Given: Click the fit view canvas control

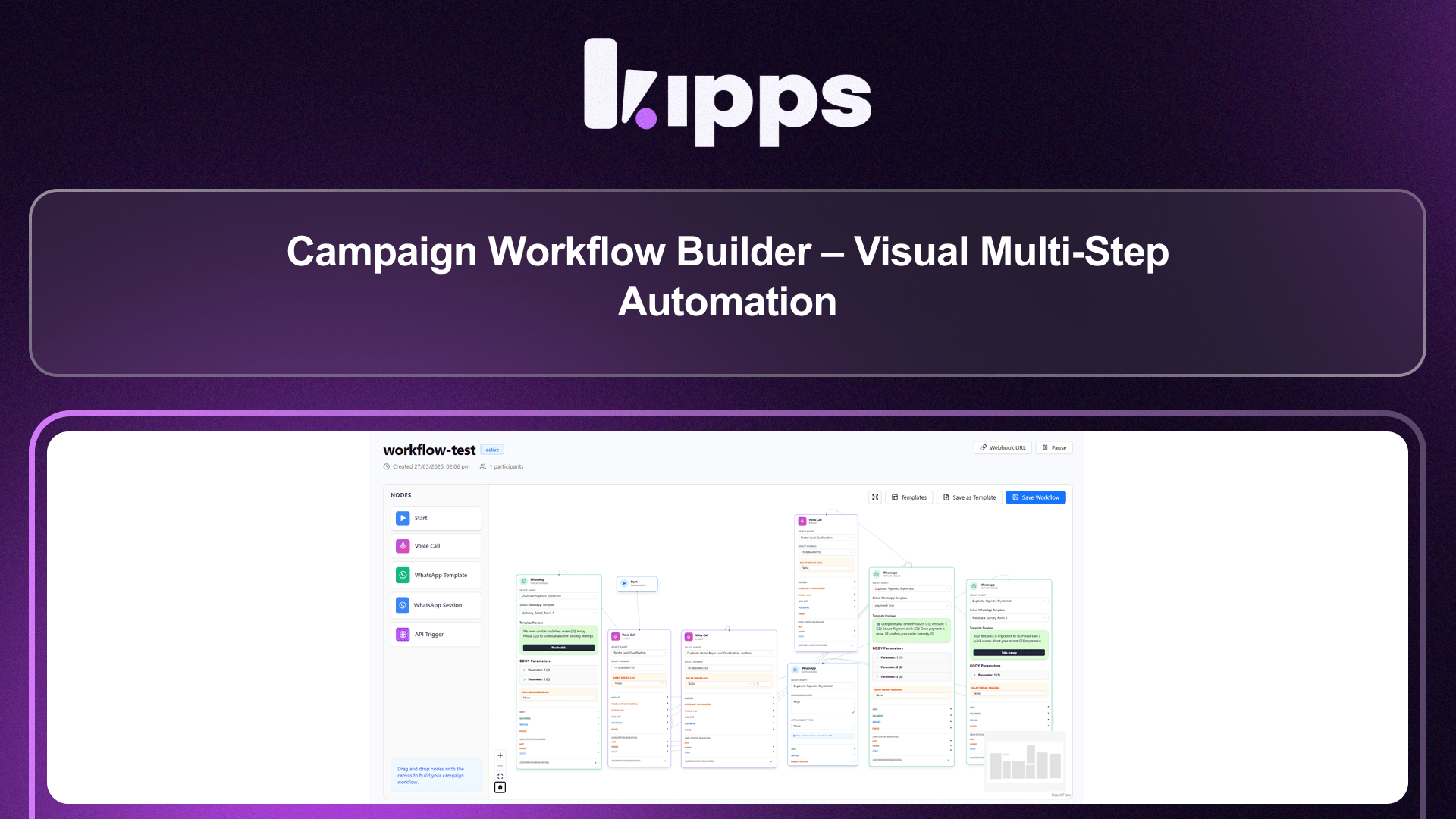Looking at the screenshot, I should (500, 777).
